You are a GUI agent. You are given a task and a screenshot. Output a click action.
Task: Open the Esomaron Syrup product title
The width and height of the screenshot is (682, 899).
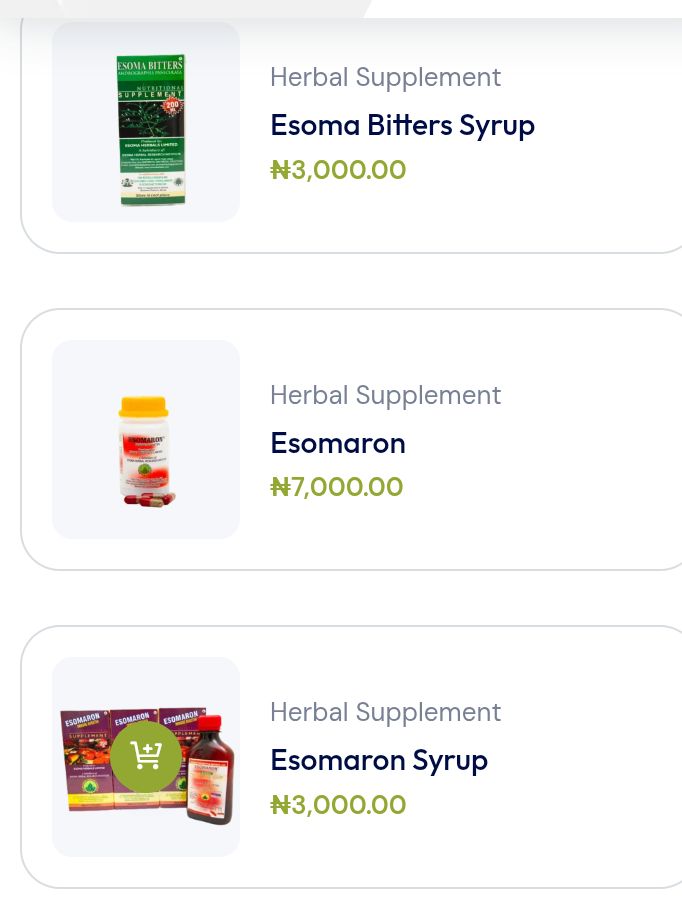379,760
